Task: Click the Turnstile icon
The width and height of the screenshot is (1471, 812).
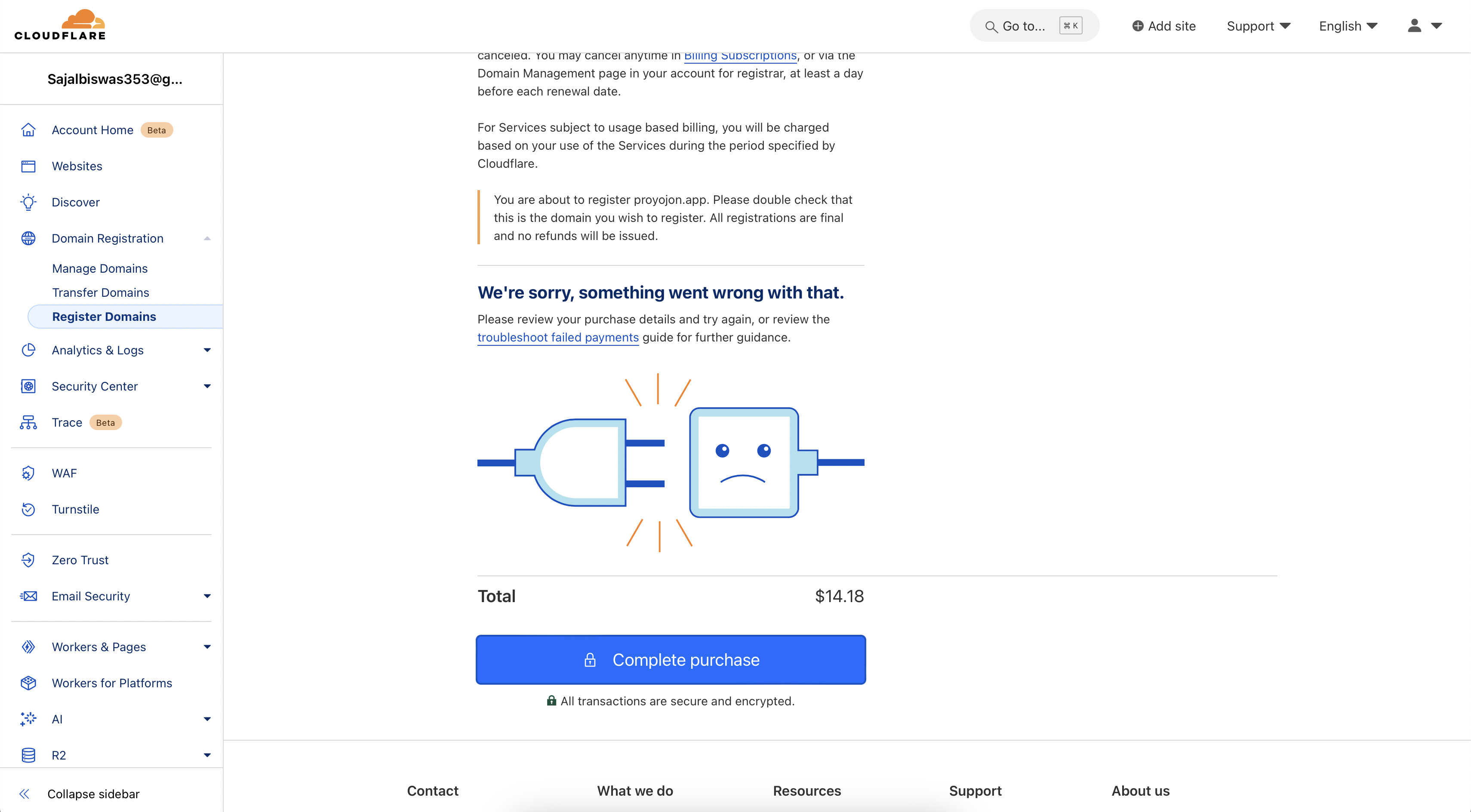Action: click(x=28, y=509)
